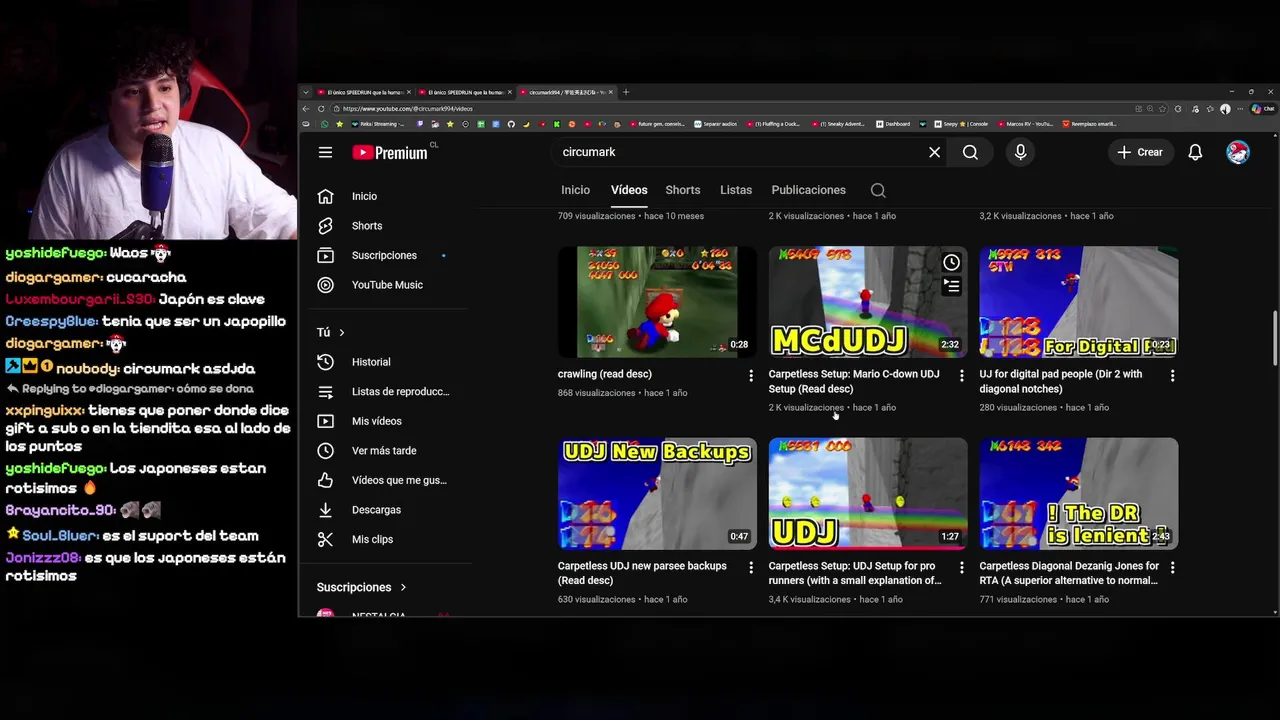
Task: Switch to the second 'El único SPEEDRUN' browser tab
Action: 465,92
